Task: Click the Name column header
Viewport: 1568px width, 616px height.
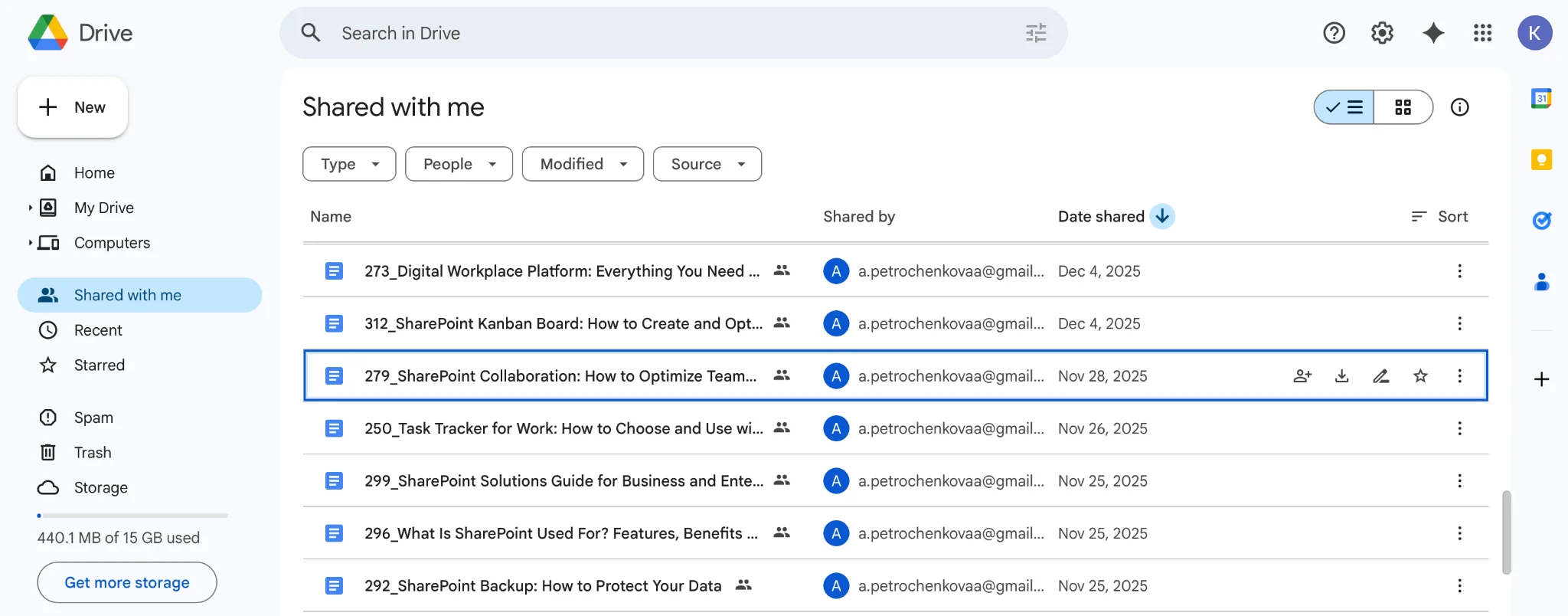Action: coord(331,217)
